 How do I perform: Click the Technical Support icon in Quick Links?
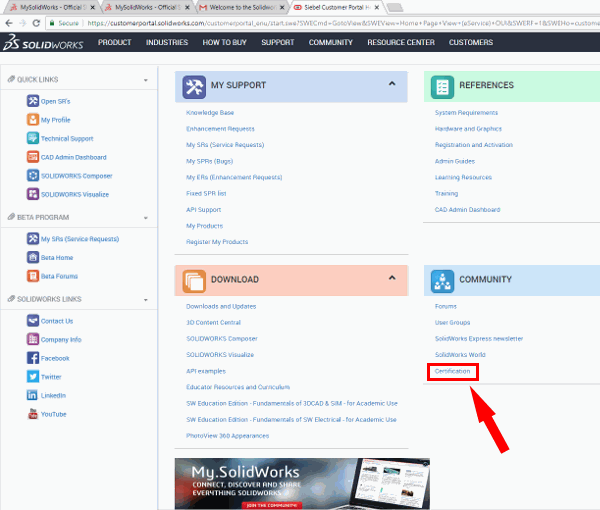tap(33, 138)
